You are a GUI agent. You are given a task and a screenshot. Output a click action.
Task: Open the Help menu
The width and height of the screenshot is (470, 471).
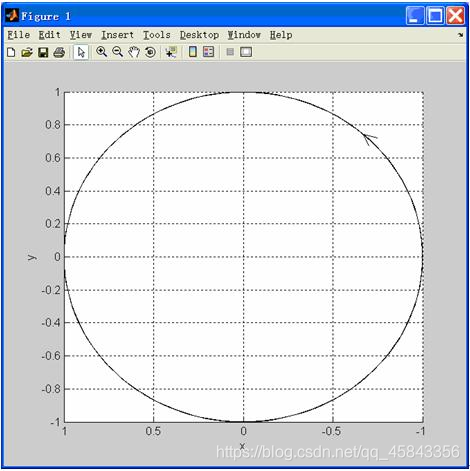click(x=281, y=35)
